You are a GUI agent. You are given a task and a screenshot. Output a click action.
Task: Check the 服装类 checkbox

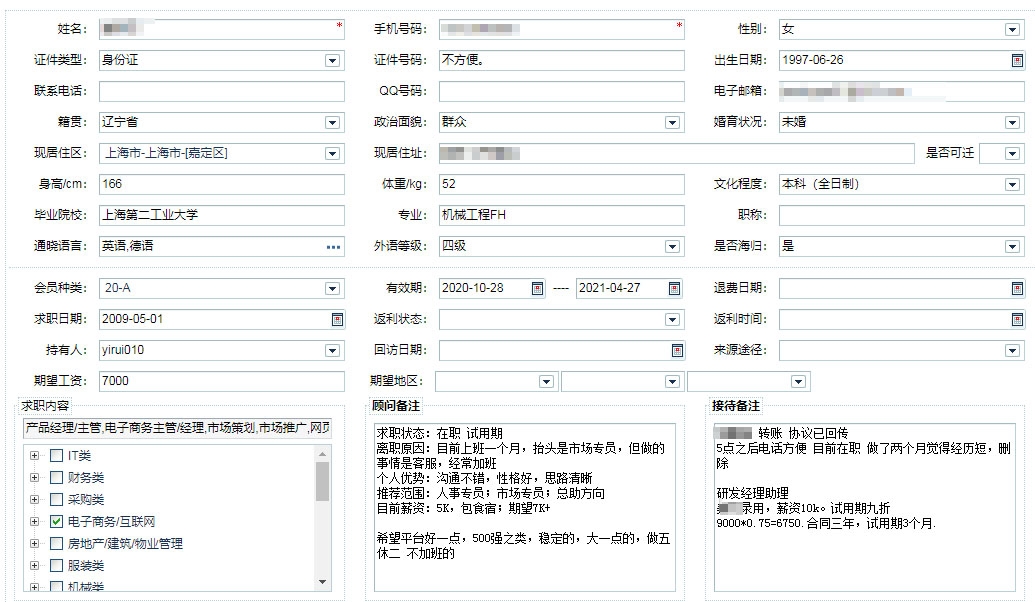[x=57, y=566]
